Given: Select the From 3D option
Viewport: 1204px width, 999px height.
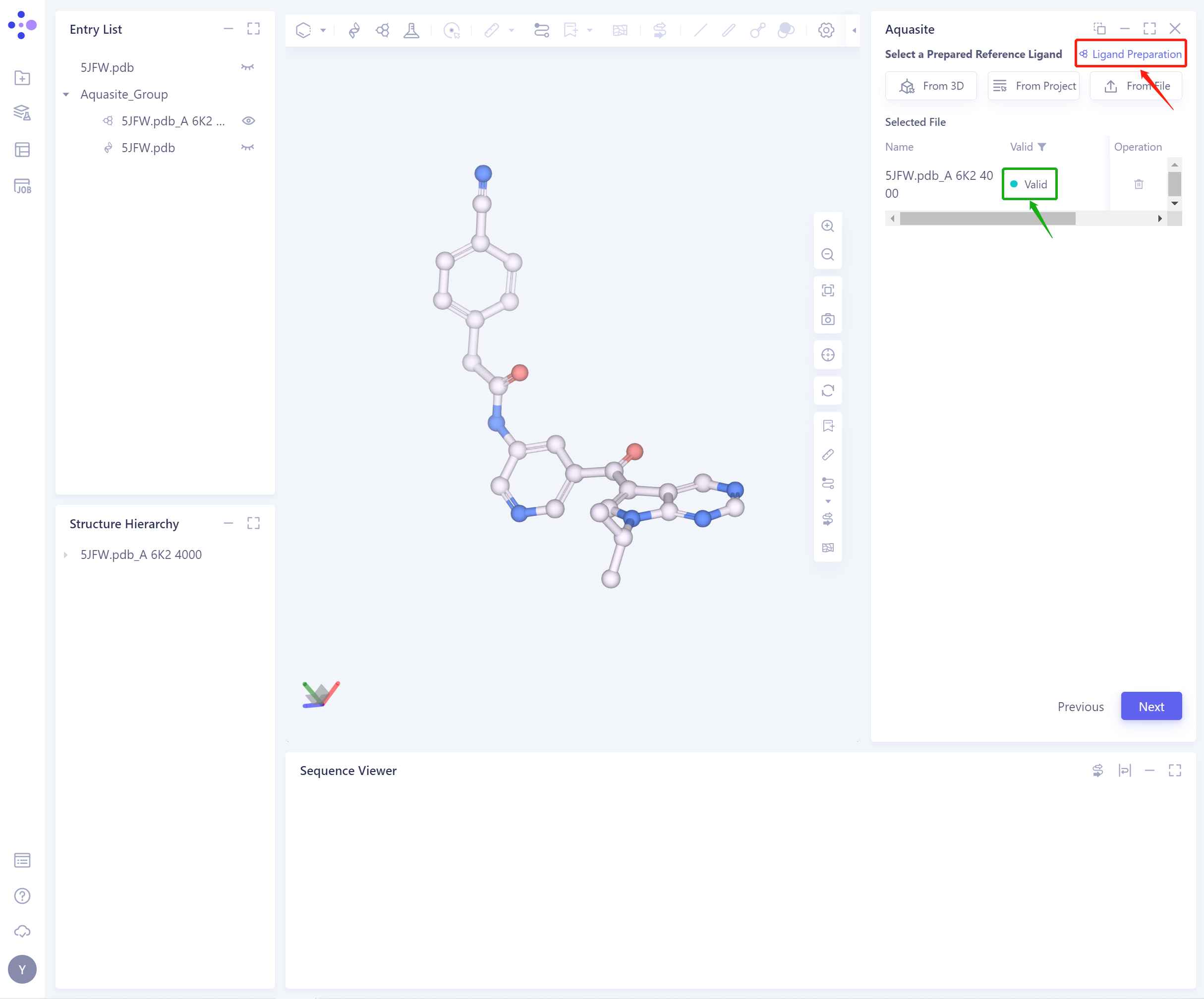Looking at the screenshot, I should coord(930,85).
